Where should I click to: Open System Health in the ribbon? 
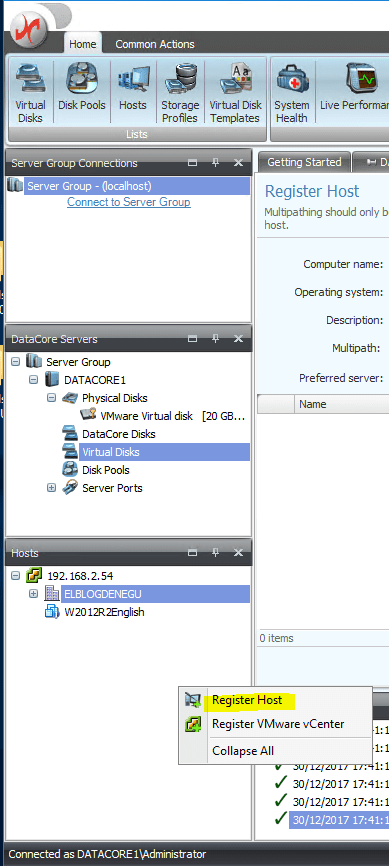pyautogui.click(x=291, y=93)
